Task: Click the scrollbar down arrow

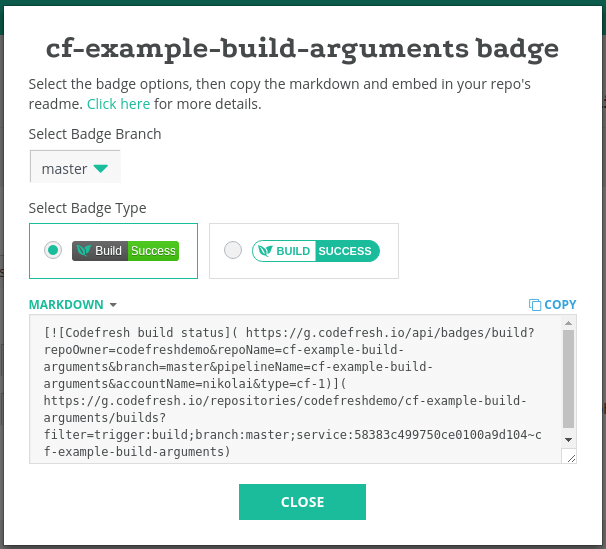Action: [x=568, y=440]
